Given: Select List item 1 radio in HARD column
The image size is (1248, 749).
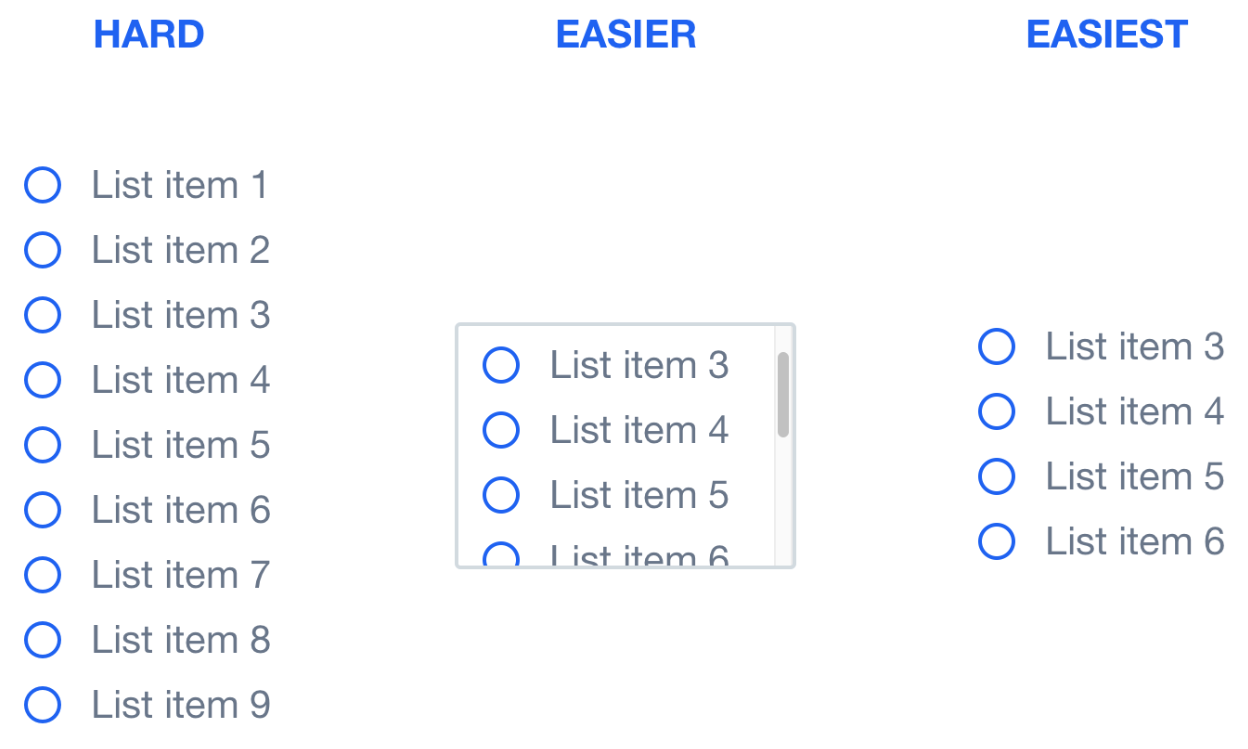Looking at the screenshot, I should 43,185.
